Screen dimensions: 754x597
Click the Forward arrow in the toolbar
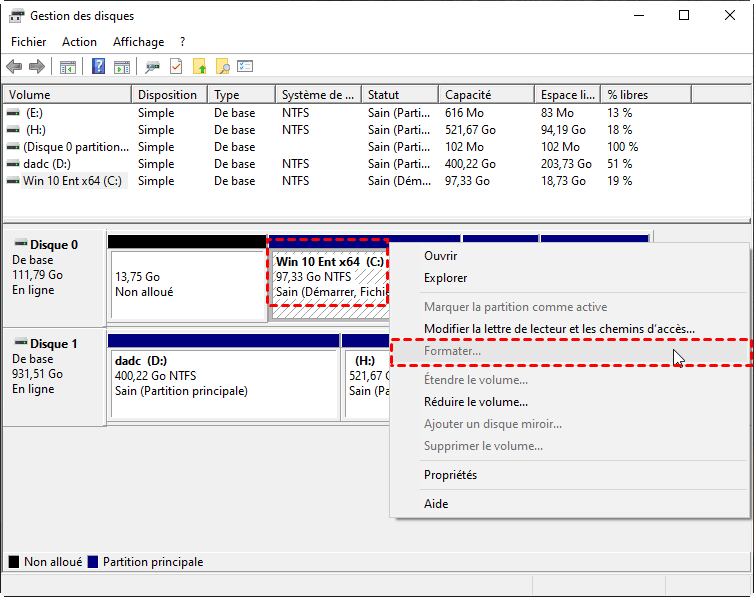[37, 67]
